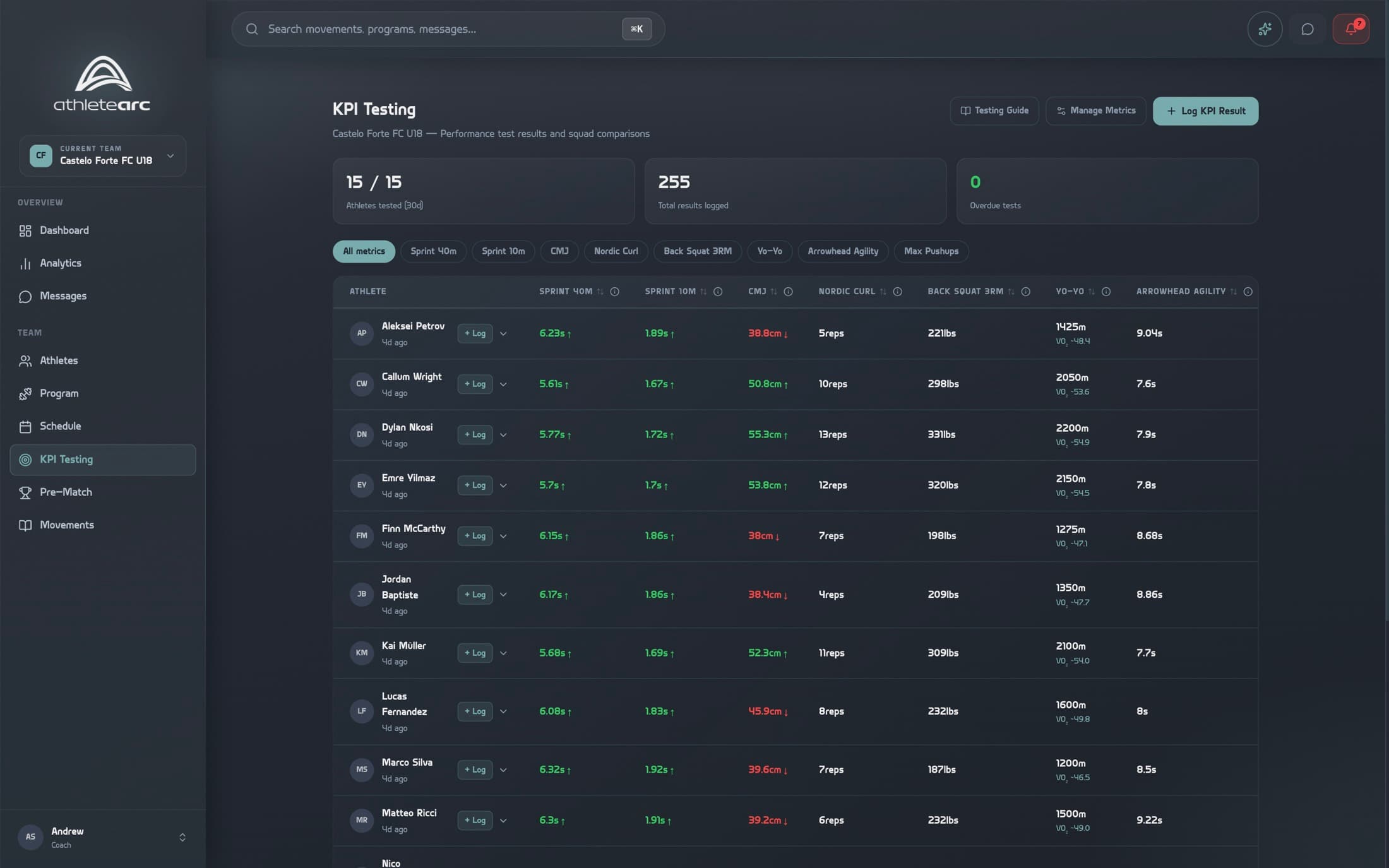Filter by Sprint 40m metric
This screenshot has width=1389, height=868.
(x=433, y=251)
